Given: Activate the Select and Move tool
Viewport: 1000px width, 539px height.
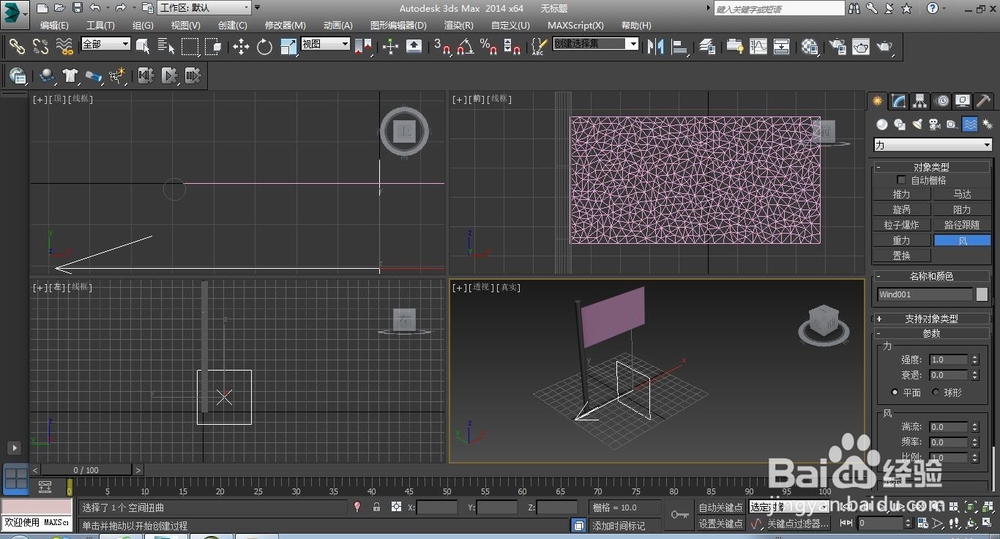Looking at the screenshot, I should tap(240, 46).
